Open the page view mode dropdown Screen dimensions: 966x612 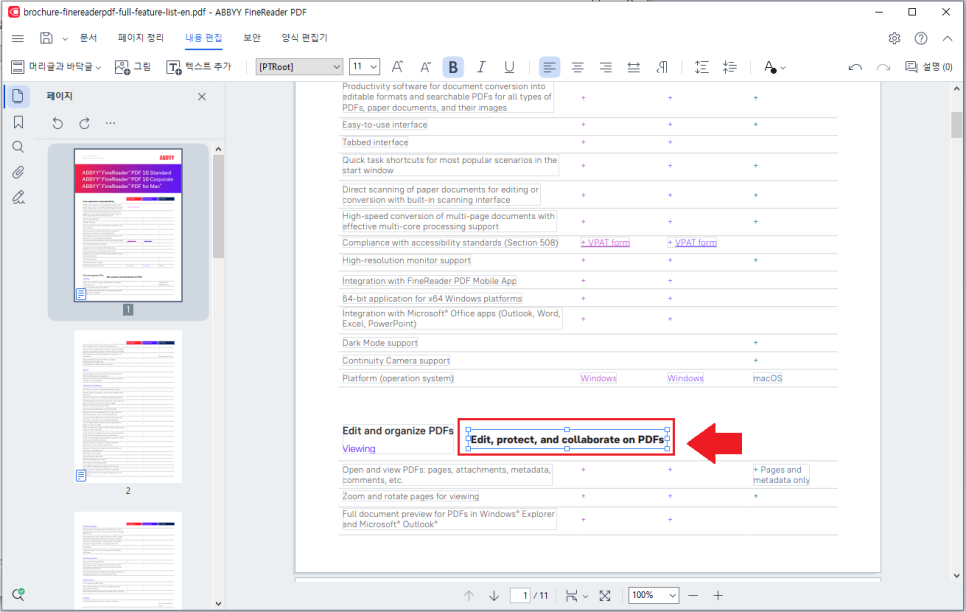[577, 595]
